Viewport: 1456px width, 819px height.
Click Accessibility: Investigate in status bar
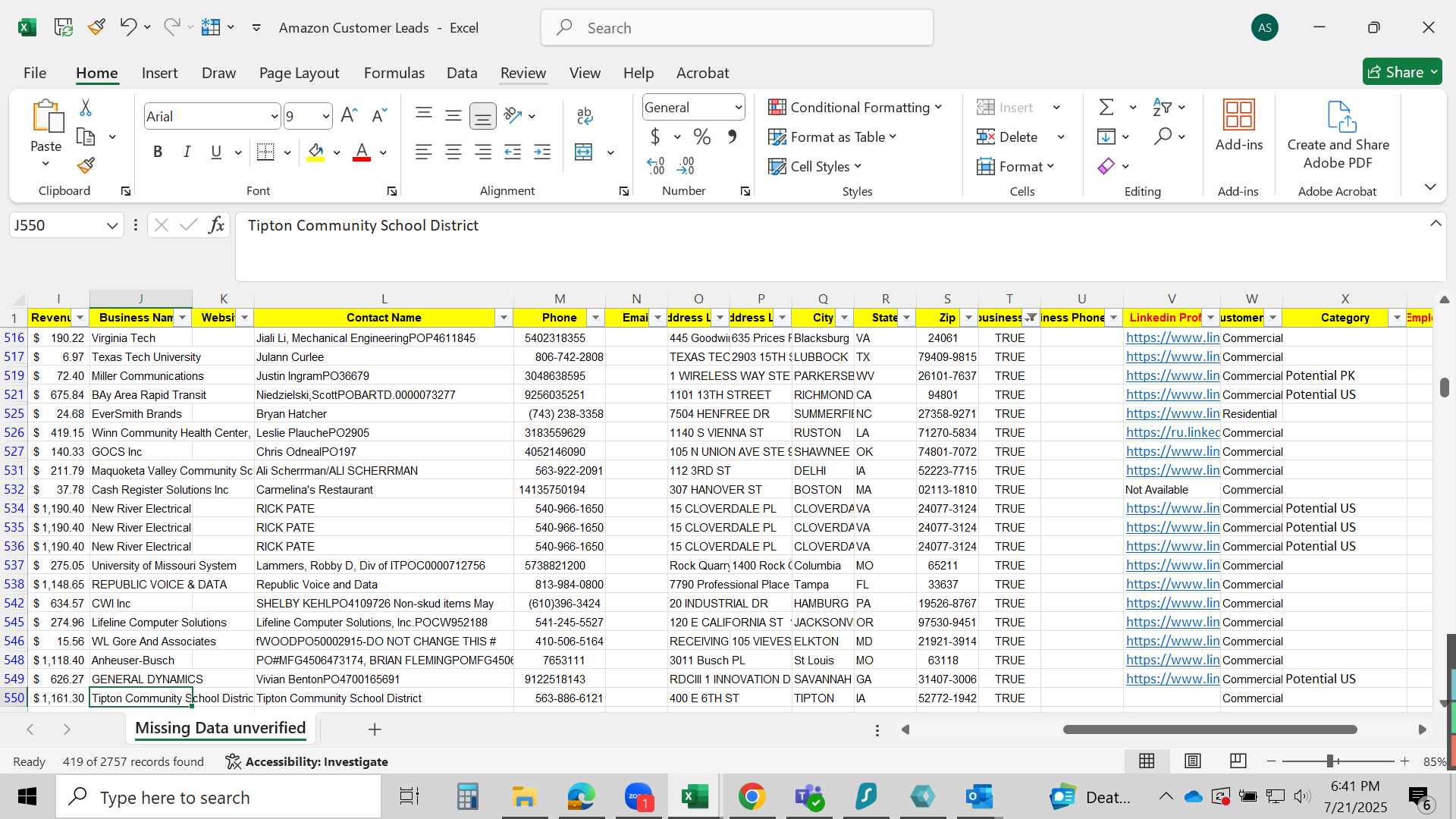click(x=307, y=761)
